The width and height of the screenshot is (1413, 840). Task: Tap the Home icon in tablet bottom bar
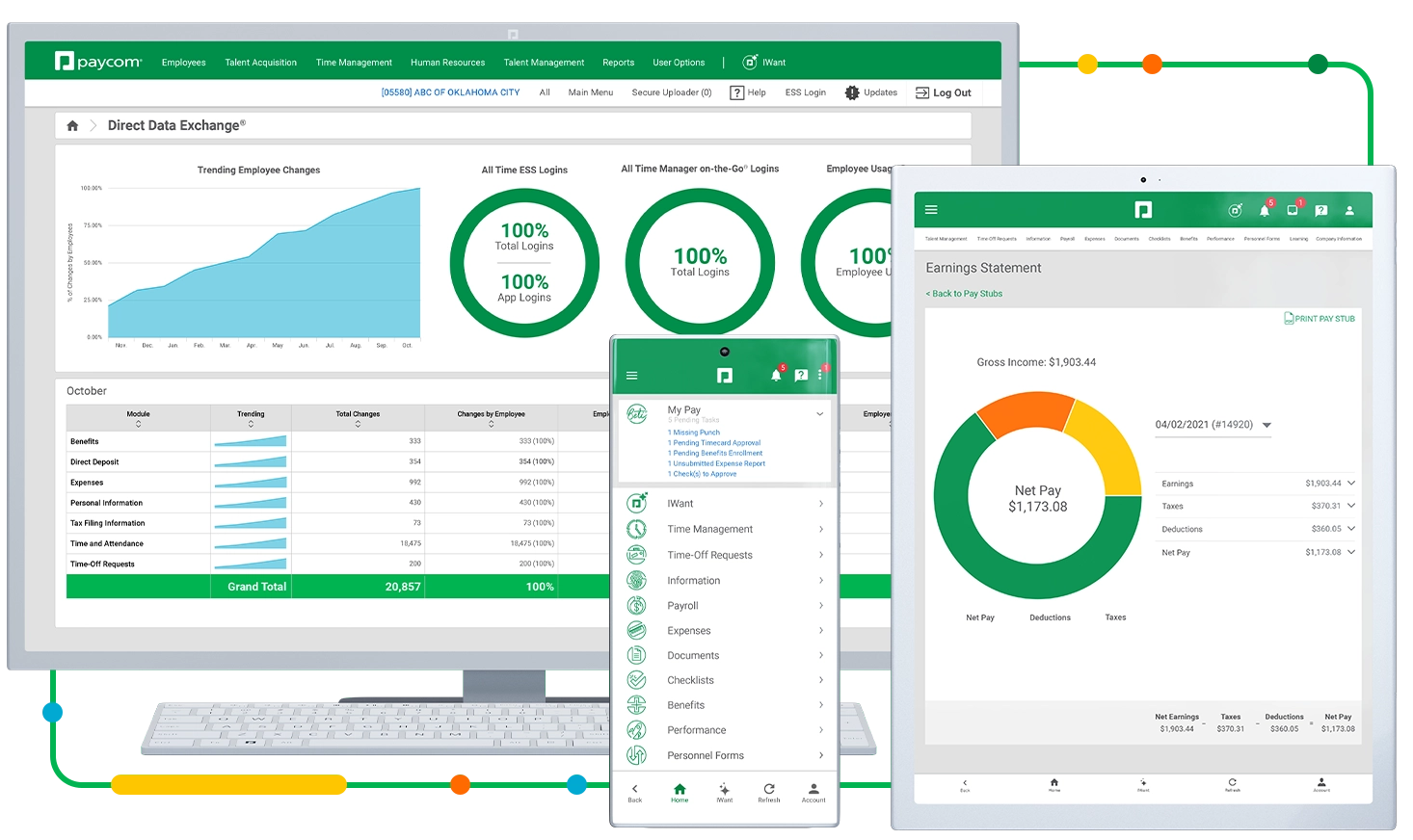point(1053,784)
